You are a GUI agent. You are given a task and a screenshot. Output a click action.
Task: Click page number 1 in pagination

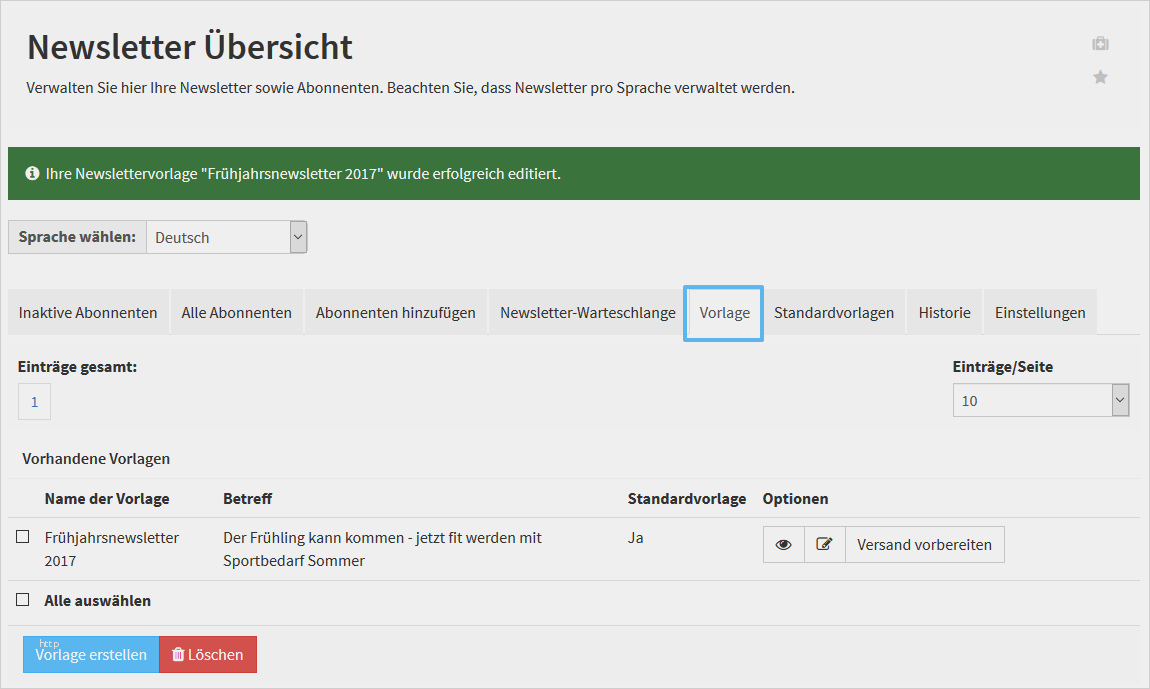[34, 402]
